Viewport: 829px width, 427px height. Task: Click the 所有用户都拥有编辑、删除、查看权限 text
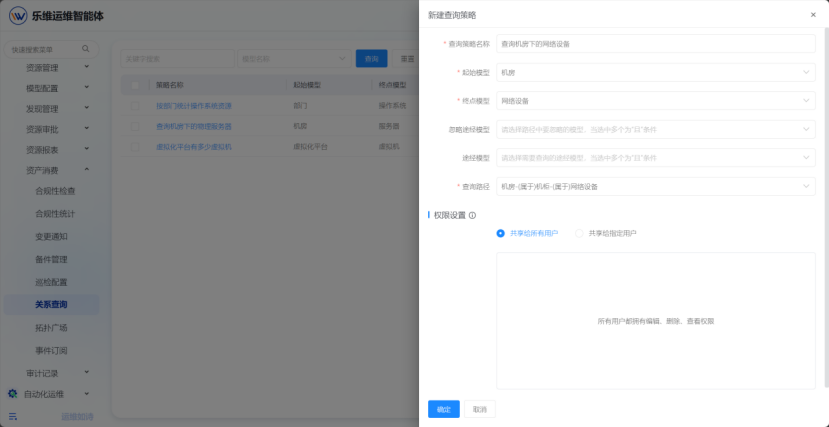656,321
